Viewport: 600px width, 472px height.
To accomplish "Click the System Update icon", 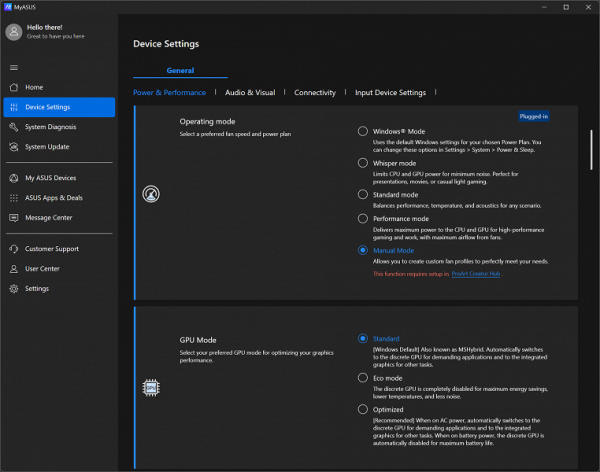I will 13,147.
